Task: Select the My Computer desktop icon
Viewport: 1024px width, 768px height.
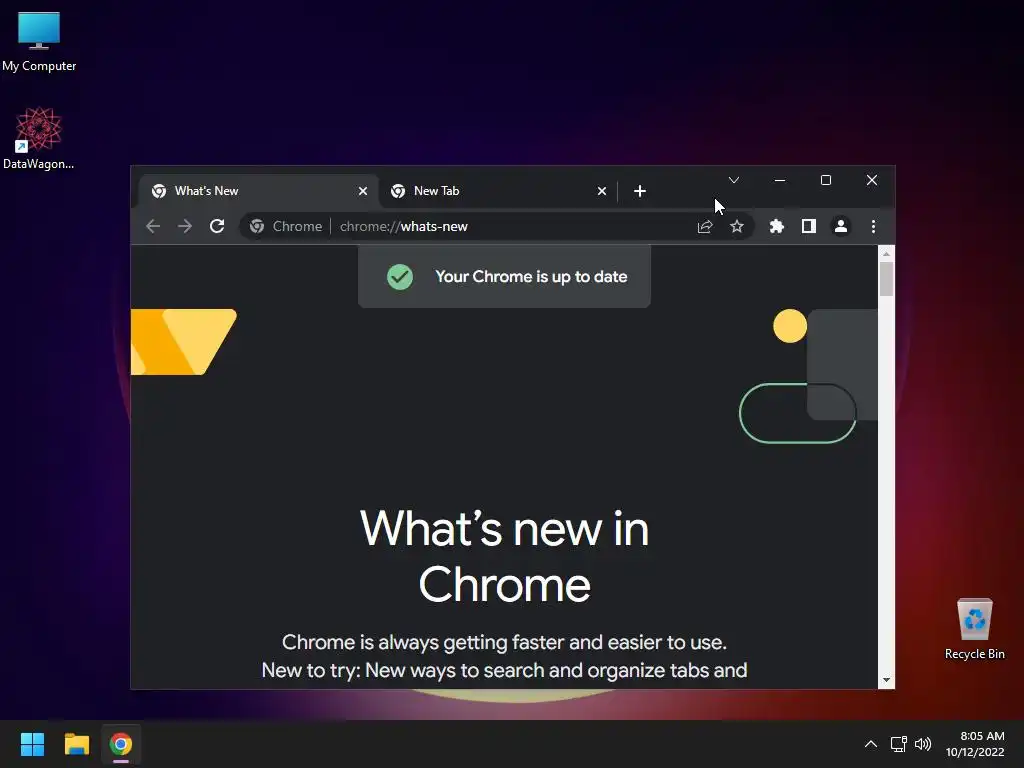Action: (39, 41)
